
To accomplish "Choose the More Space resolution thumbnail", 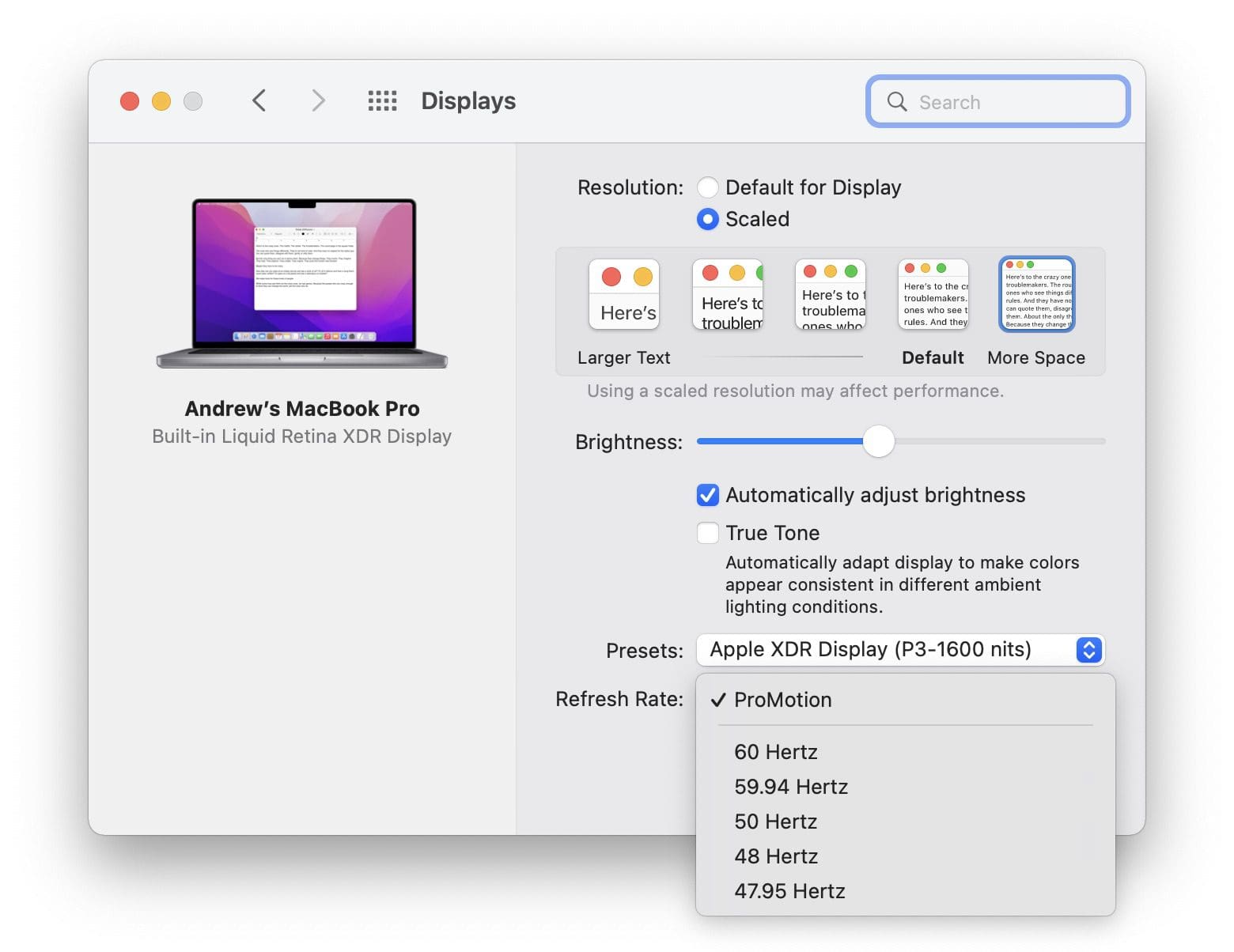I will [x=1037, y=294].
